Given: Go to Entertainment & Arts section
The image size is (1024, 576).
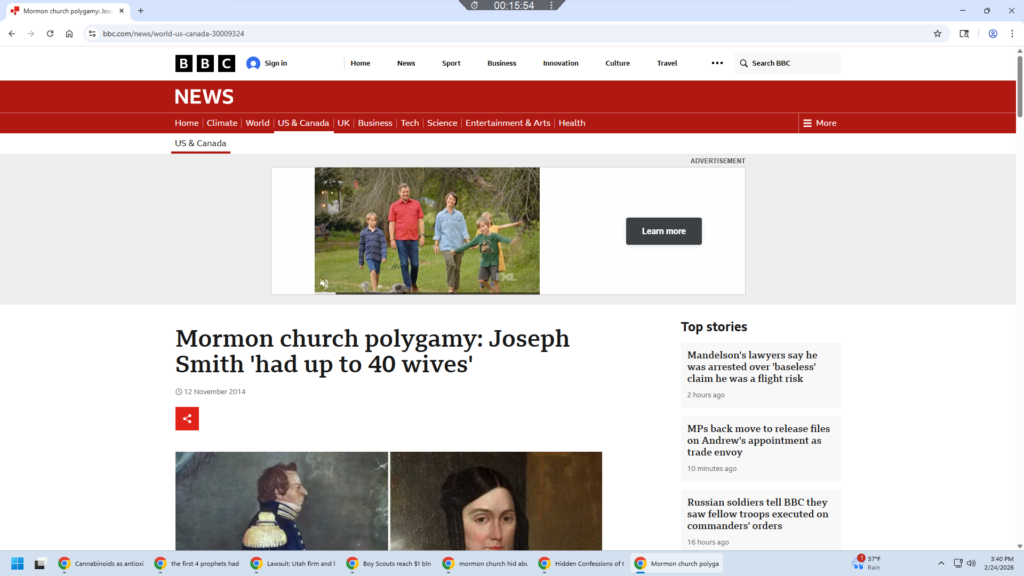Looking at the screenshot, I should tap(507, 123).
